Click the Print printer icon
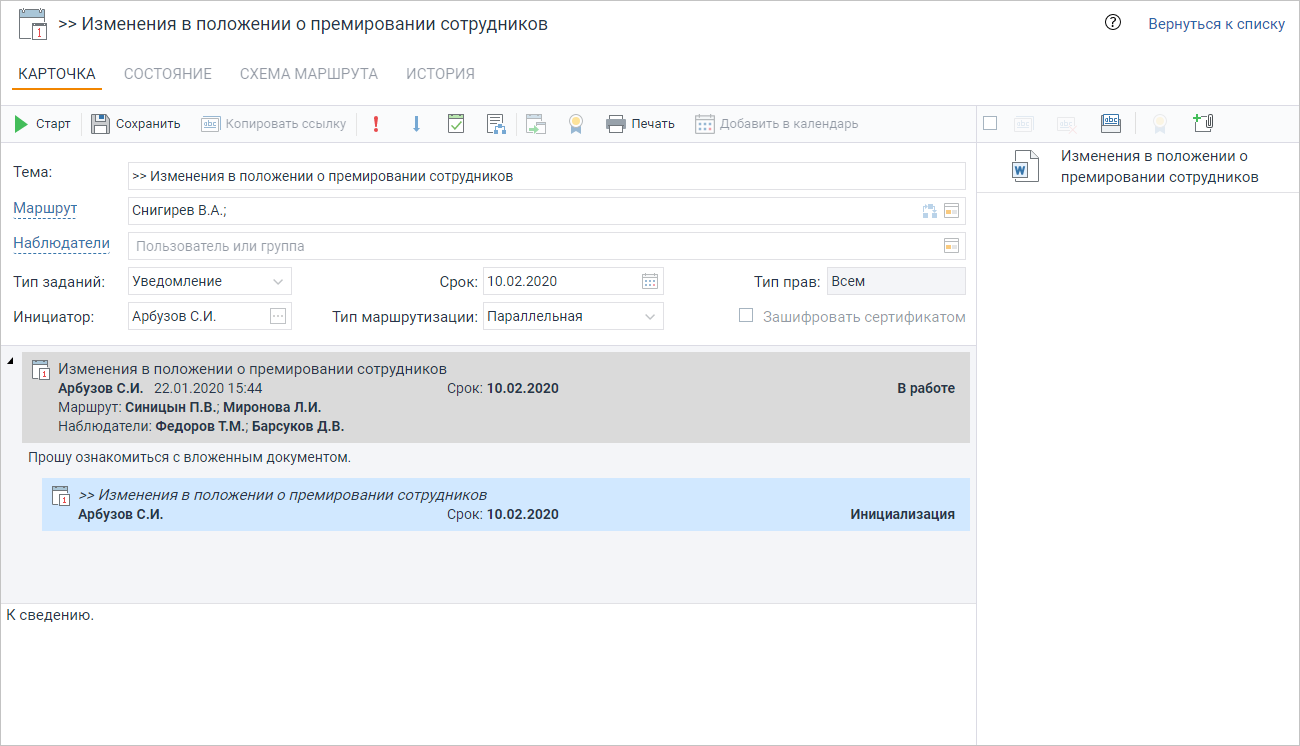 616,124
